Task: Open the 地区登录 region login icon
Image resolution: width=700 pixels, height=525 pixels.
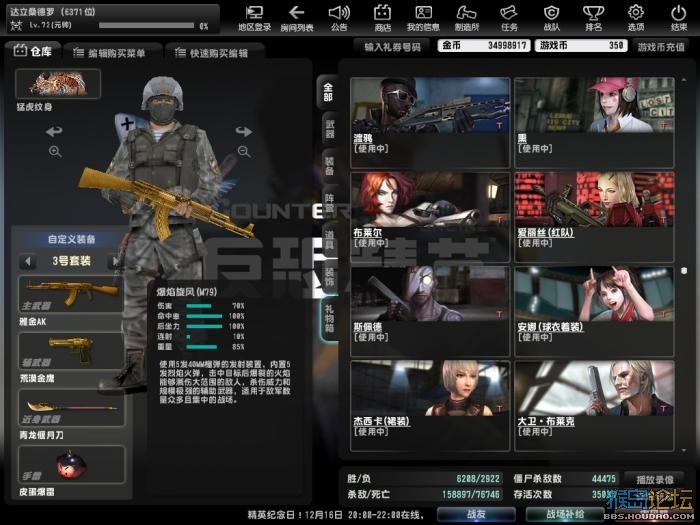Action: coord(254,18)
